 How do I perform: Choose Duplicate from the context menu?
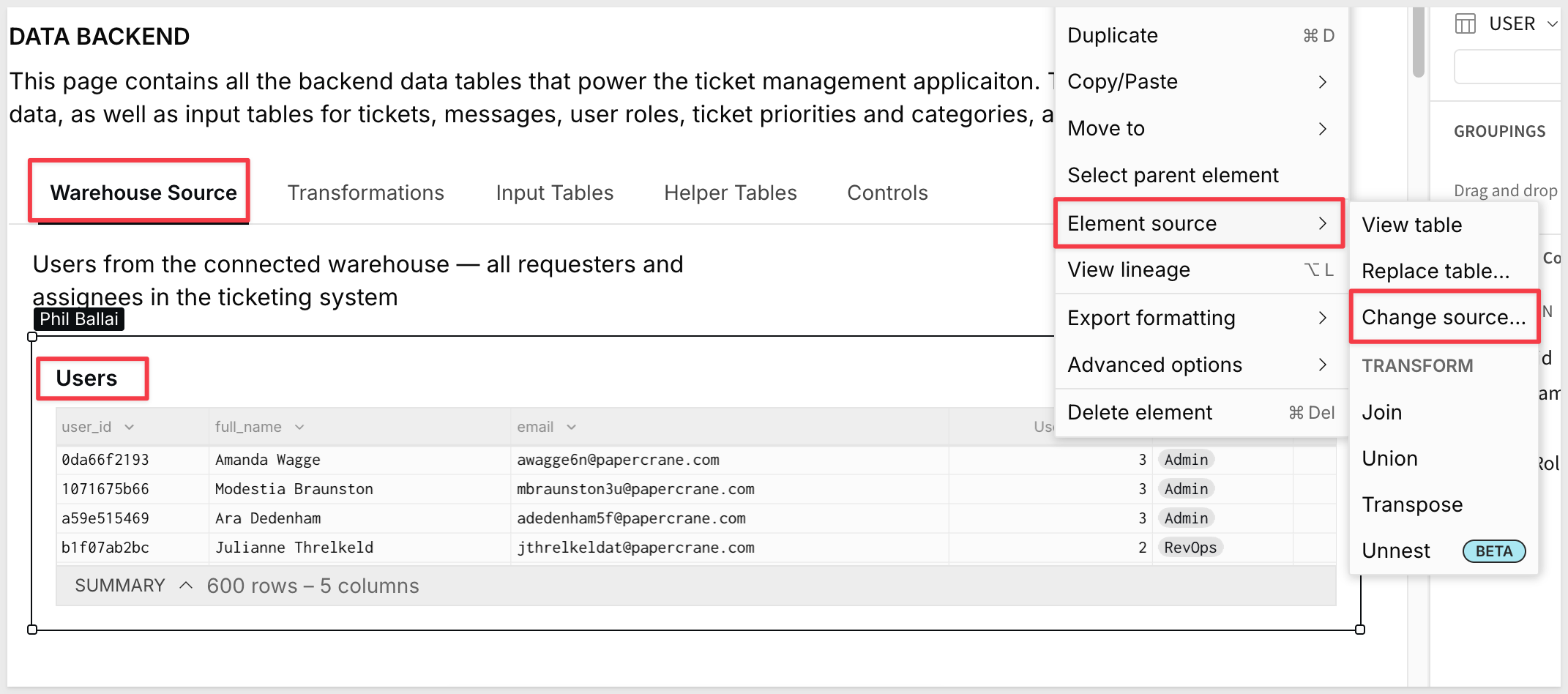tap(1201, 35)
